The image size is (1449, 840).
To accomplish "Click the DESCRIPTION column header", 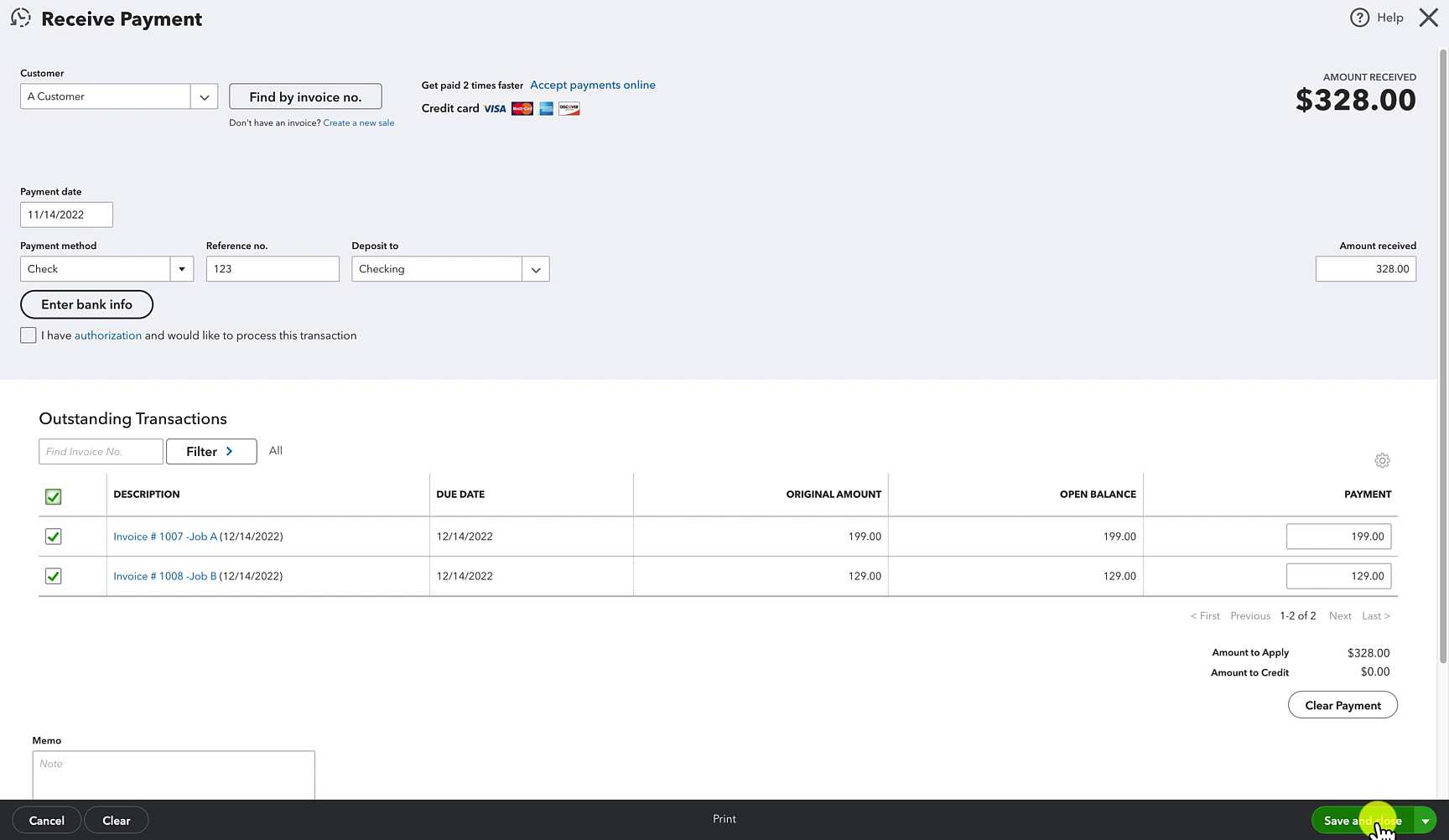I will (147, 495).
